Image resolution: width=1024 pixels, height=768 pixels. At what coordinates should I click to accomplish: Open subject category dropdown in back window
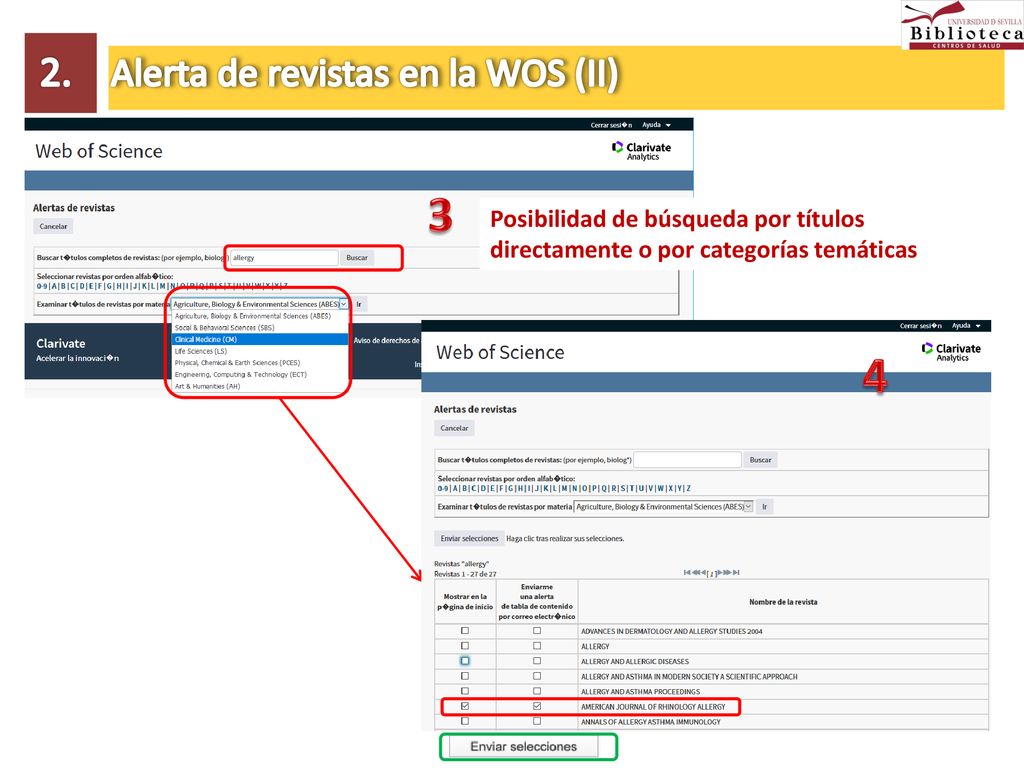(259, 304)
